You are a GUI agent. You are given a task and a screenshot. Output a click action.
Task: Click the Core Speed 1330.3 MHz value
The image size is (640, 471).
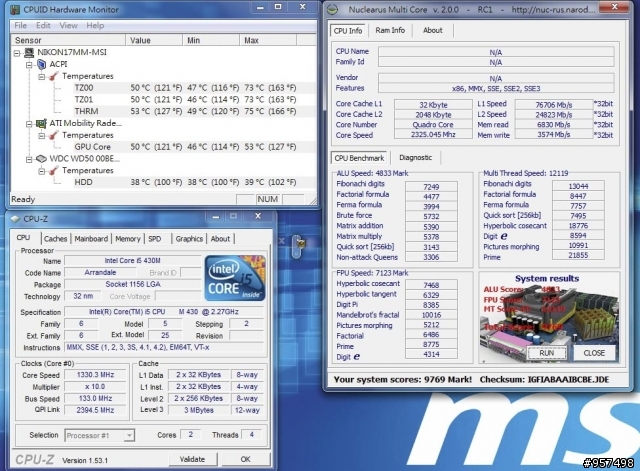(x=96, y=375)
